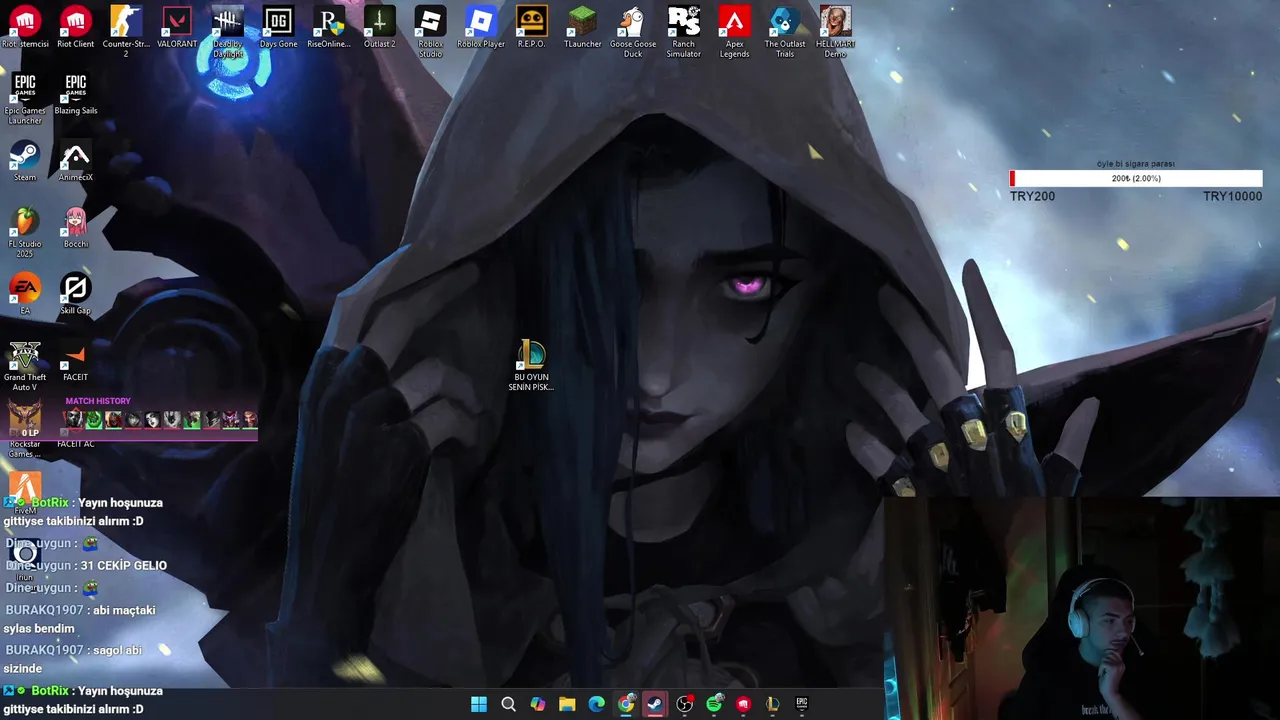Screen dimensions: 1280x720
Task: Launch the VALORANT desktop shortcut
Action: click(177, 27)
